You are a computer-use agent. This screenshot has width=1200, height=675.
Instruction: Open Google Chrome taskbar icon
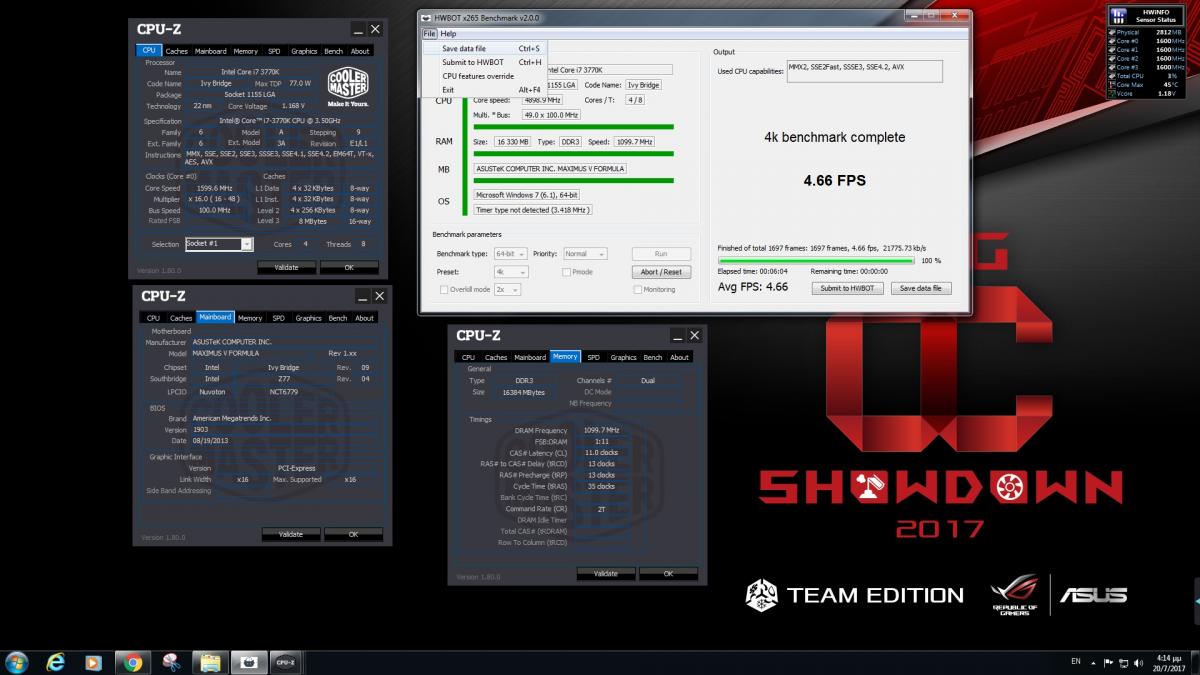(x=132, y=662)
